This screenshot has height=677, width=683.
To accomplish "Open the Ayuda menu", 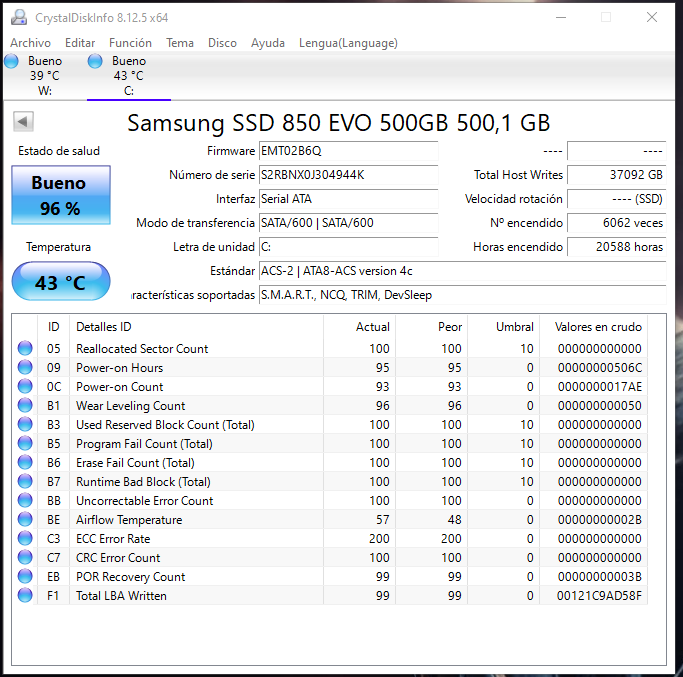I will click(x=267, y=43).
